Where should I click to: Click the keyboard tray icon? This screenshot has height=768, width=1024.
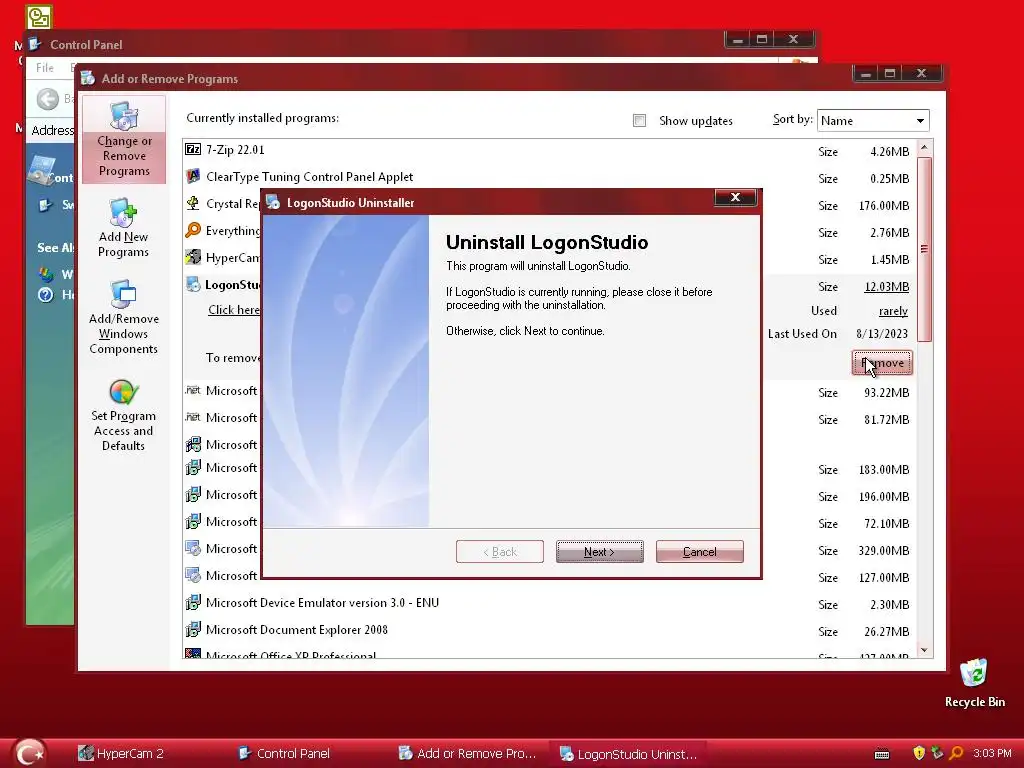[x=882, y=754]
